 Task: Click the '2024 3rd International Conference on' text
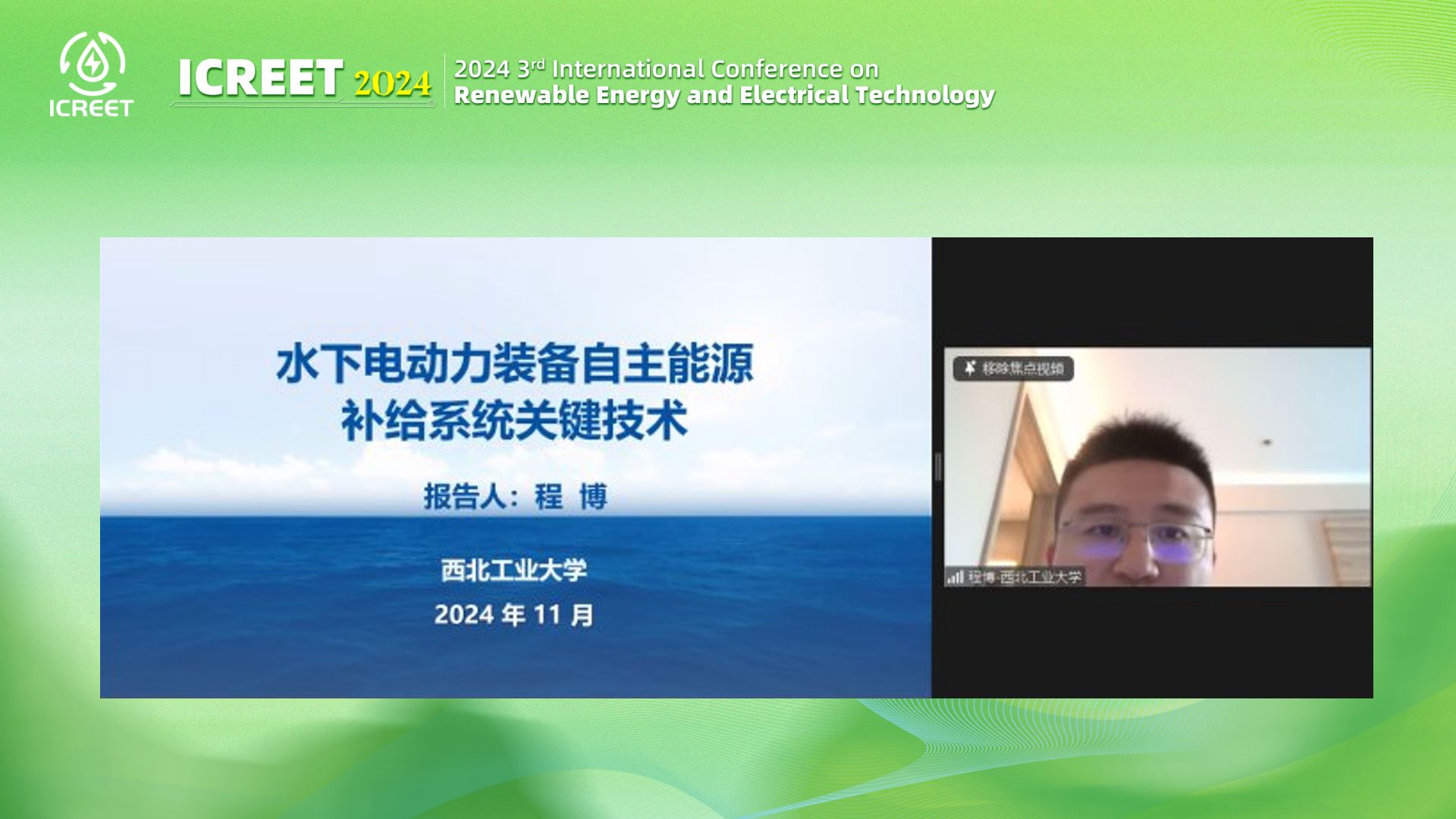click(666, 69)
